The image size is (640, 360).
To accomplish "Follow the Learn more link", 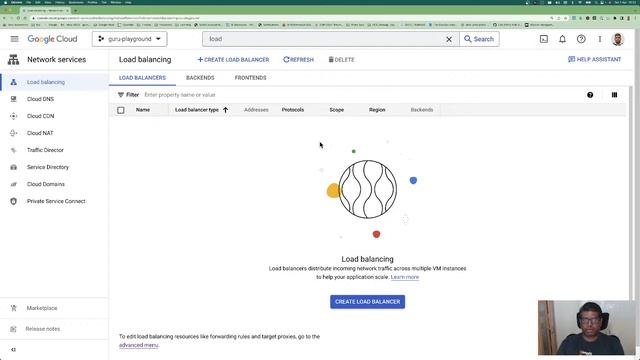I will 404,277.
